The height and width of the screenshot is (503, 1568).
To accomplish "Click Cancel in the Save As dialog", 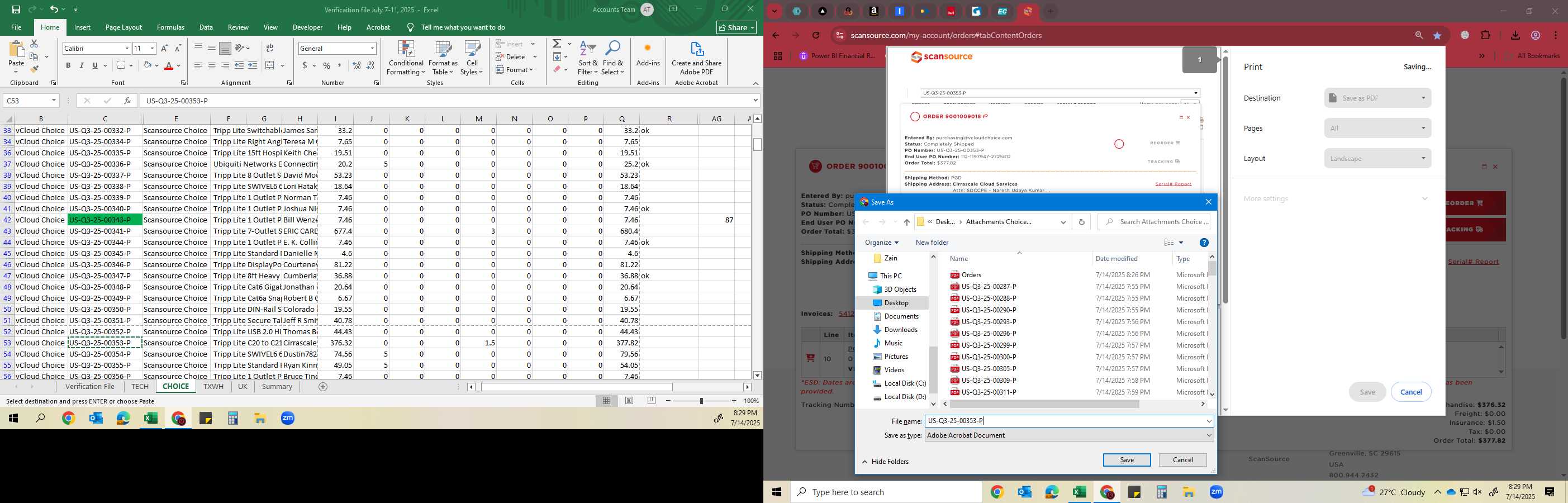I will (1182, 461).
